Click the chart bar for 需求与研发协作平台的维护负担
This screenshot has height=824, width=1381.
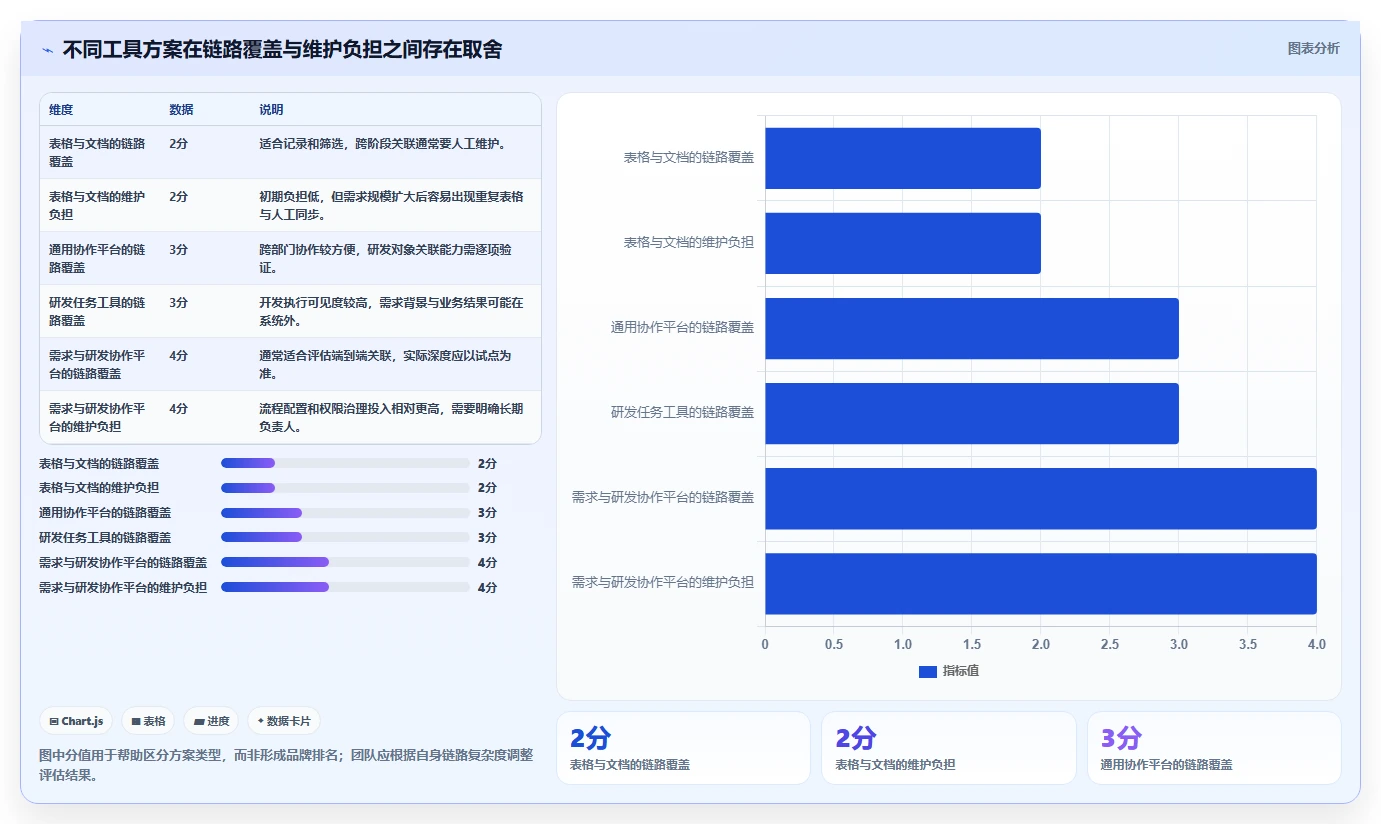click(x=1041, y=583)
